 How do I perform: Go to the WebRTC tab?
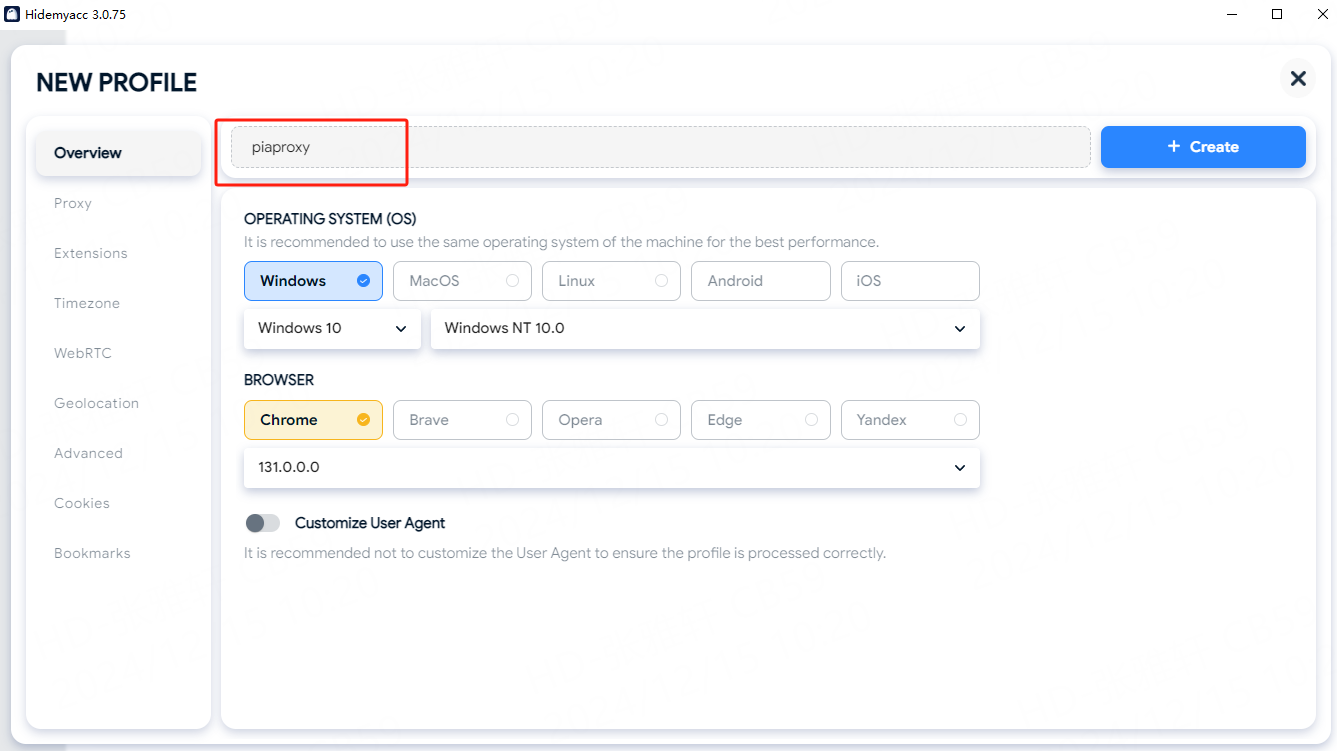pos(83,353)
